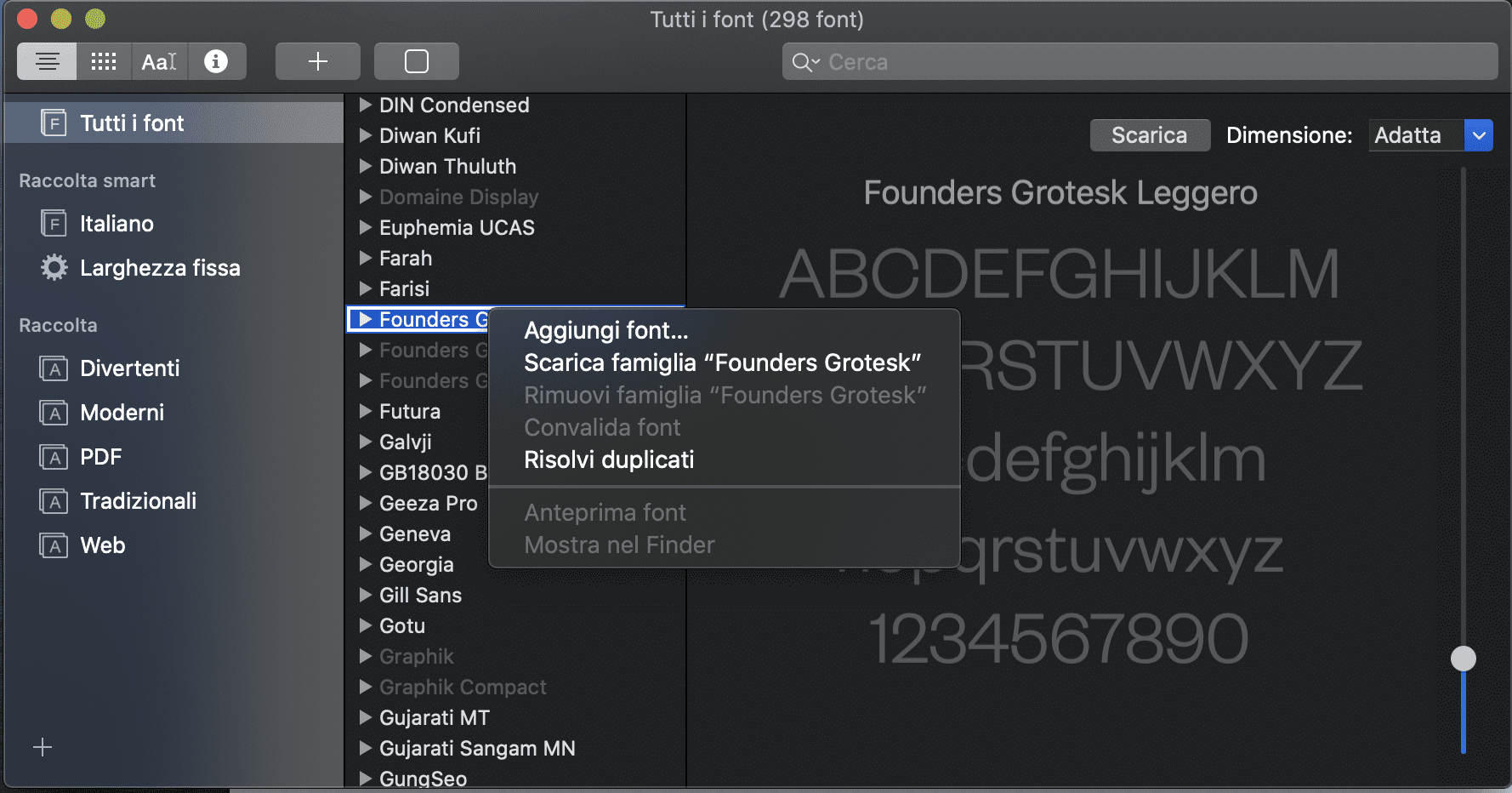Select the Galvji font row
This screenshot has height=793, width=1512.
(x=418, y=442)
